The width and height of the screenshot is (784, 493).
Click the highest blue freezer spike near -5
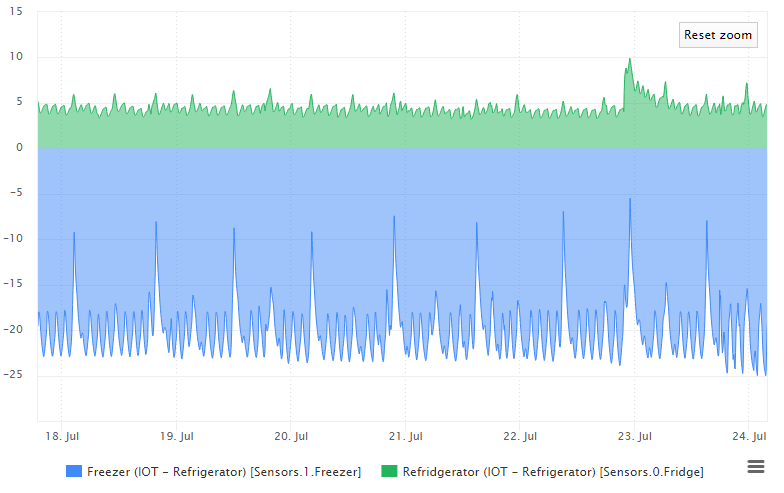(x=630, y=199)
